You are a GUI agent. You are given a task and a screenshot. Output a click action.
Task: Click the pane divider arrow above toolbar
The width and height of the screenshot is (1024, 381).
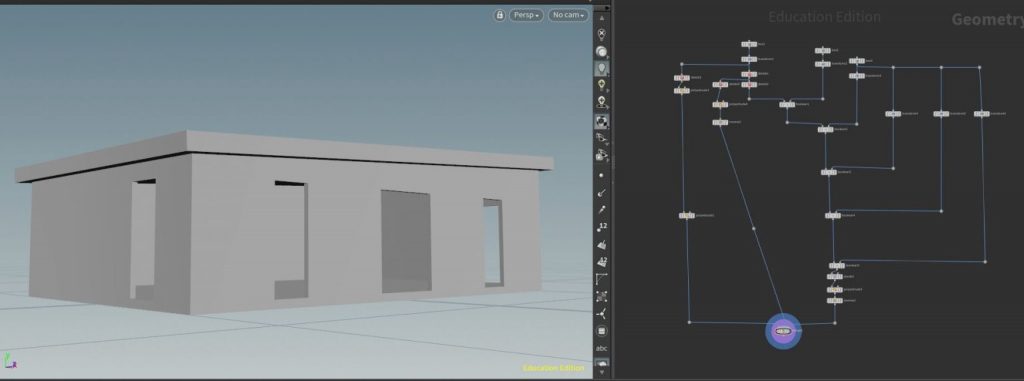coord(607,8)
